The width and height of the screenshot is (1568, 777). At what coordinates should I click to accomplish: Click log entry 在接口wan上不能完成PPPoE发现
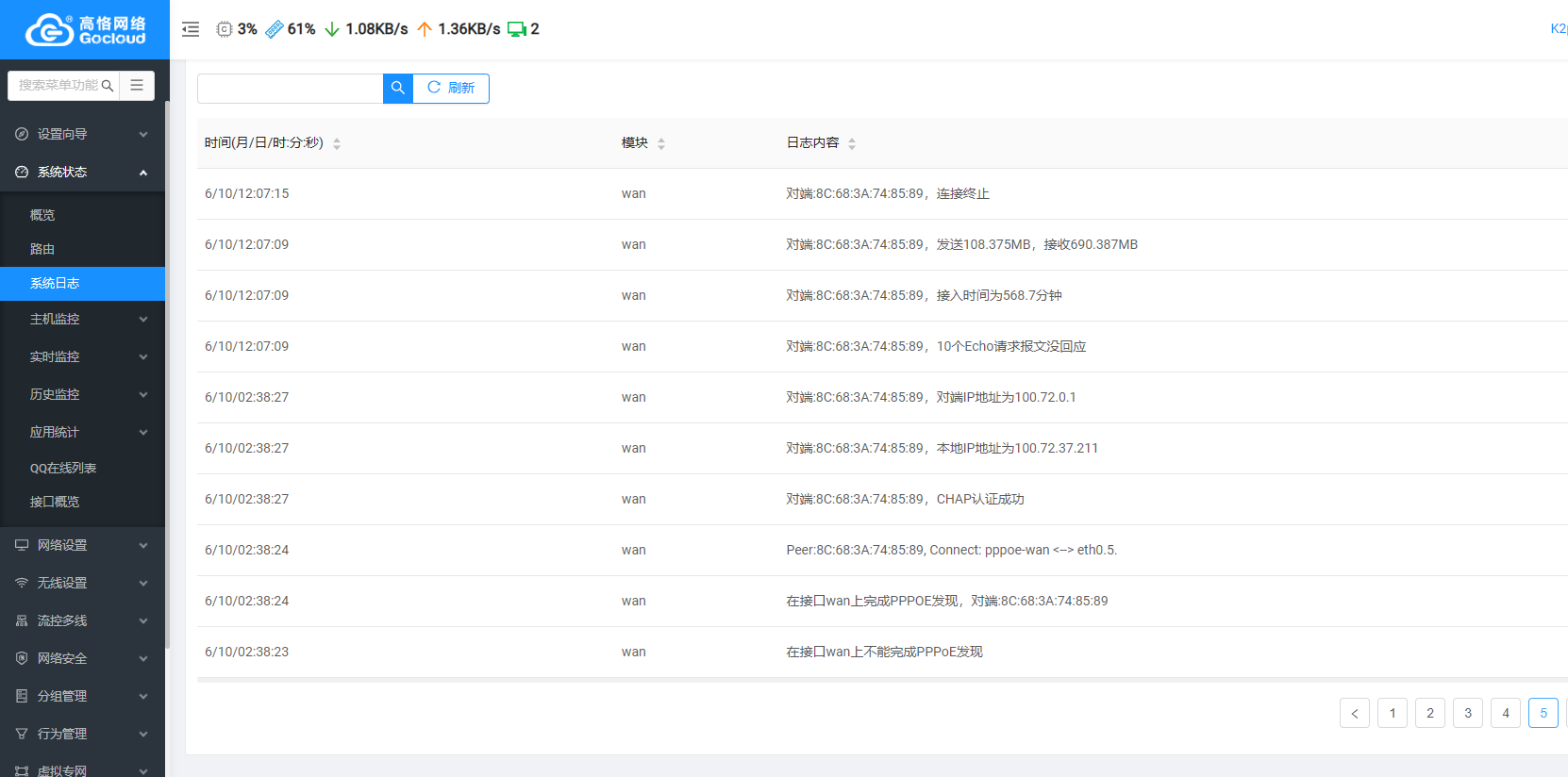(884, 652)
